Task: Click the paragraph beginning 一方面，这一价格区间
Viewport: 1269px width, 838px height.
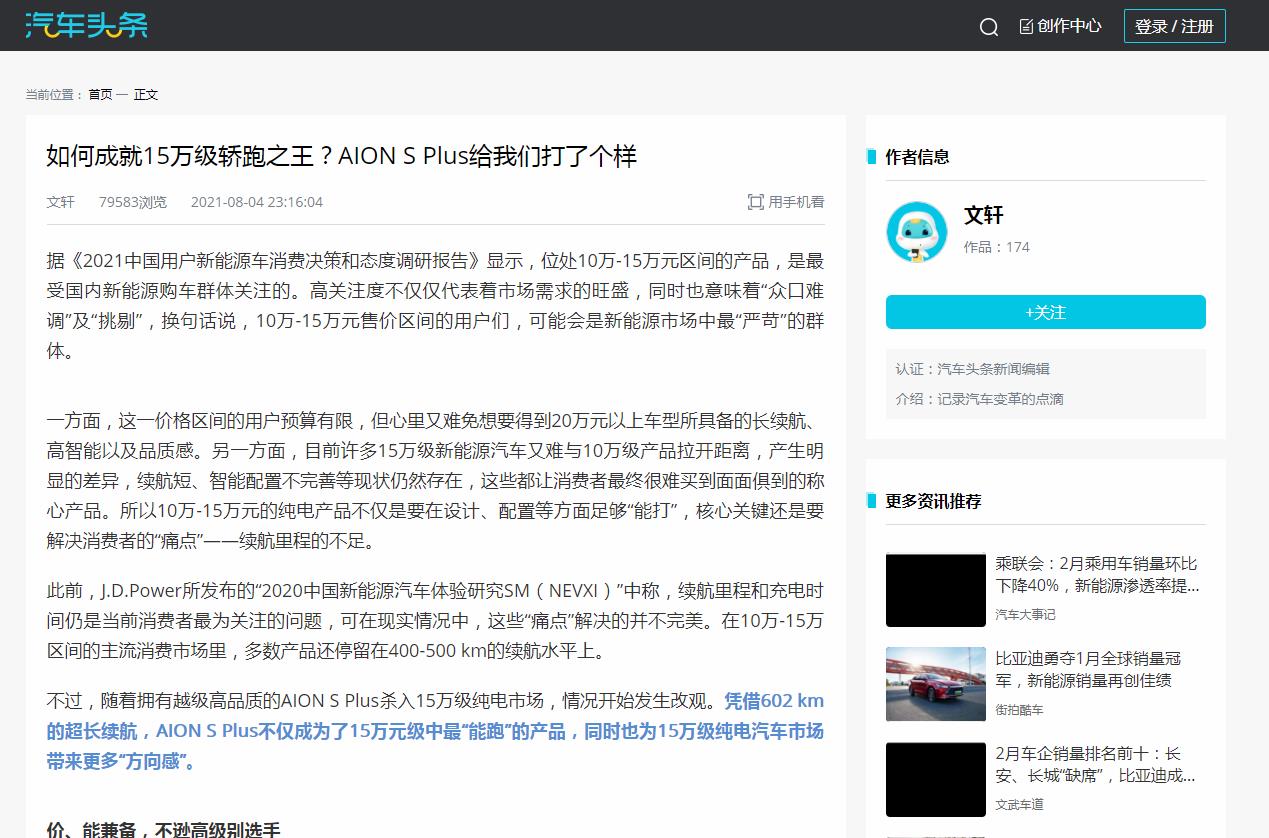Action: pyautogui.click(x=435, y=480)
